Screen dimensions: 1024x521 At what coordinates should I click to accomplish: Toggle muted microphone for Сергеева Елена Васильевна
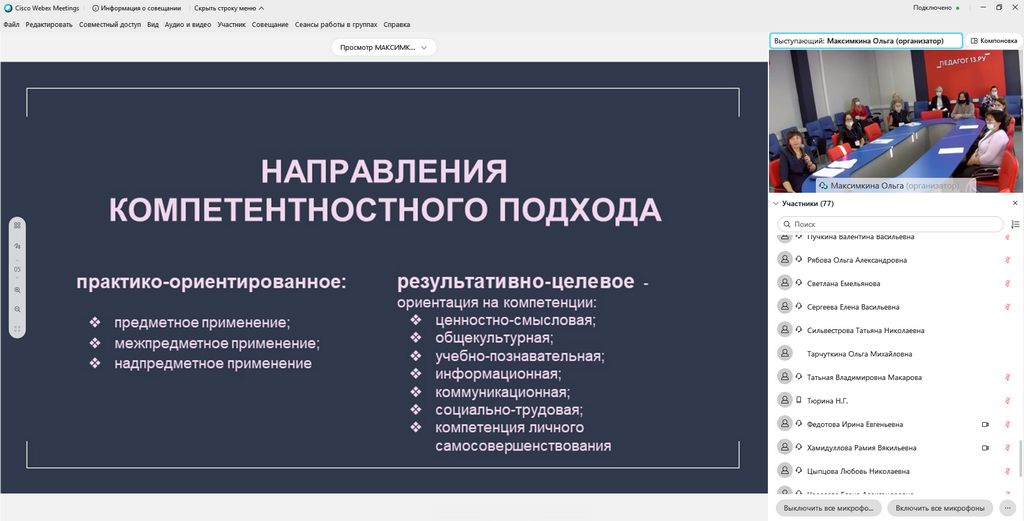pos(1007,307)
